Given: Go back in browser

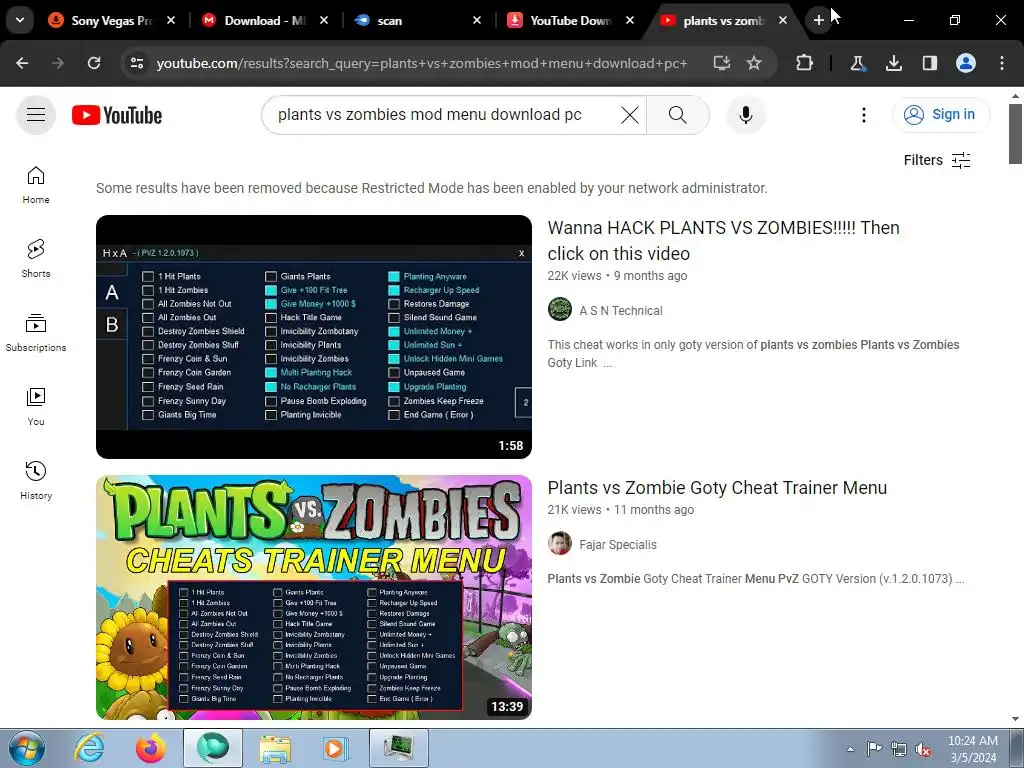Looking at the screenshot, I should point(22,63).
